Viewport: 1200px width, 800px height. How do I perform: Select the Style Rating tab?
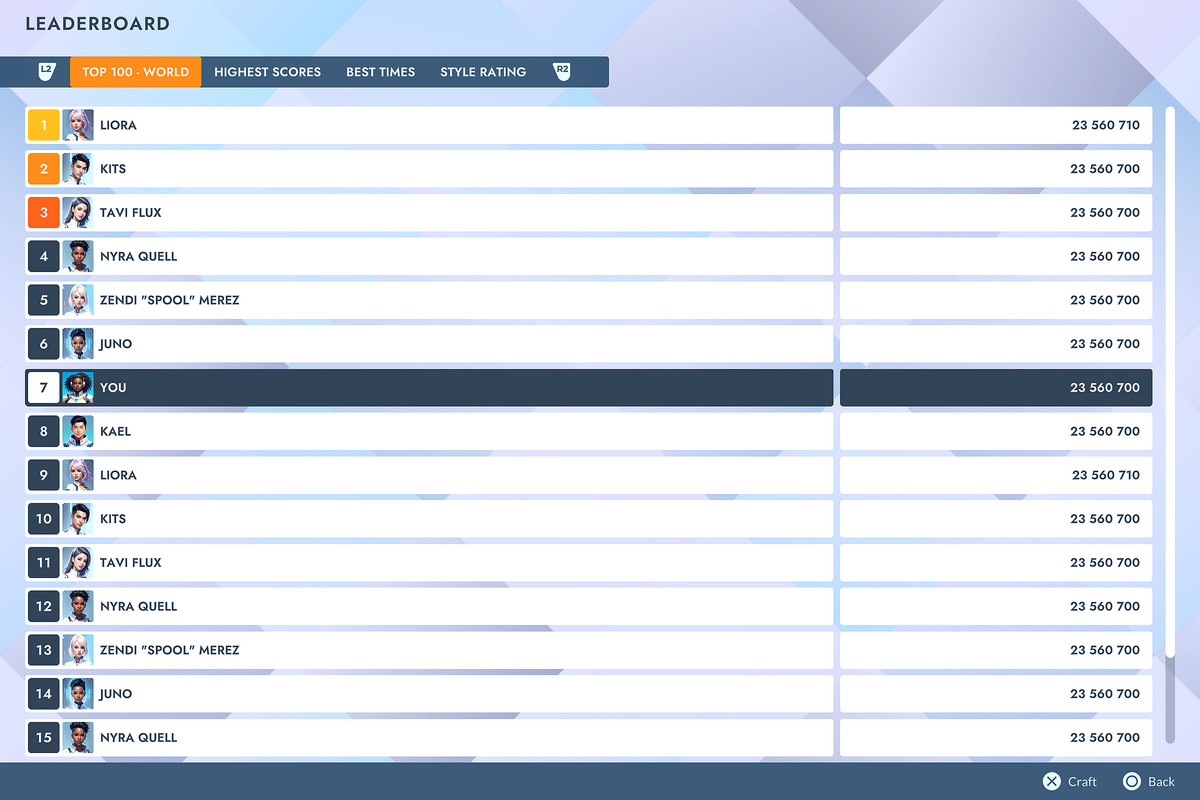483,71
